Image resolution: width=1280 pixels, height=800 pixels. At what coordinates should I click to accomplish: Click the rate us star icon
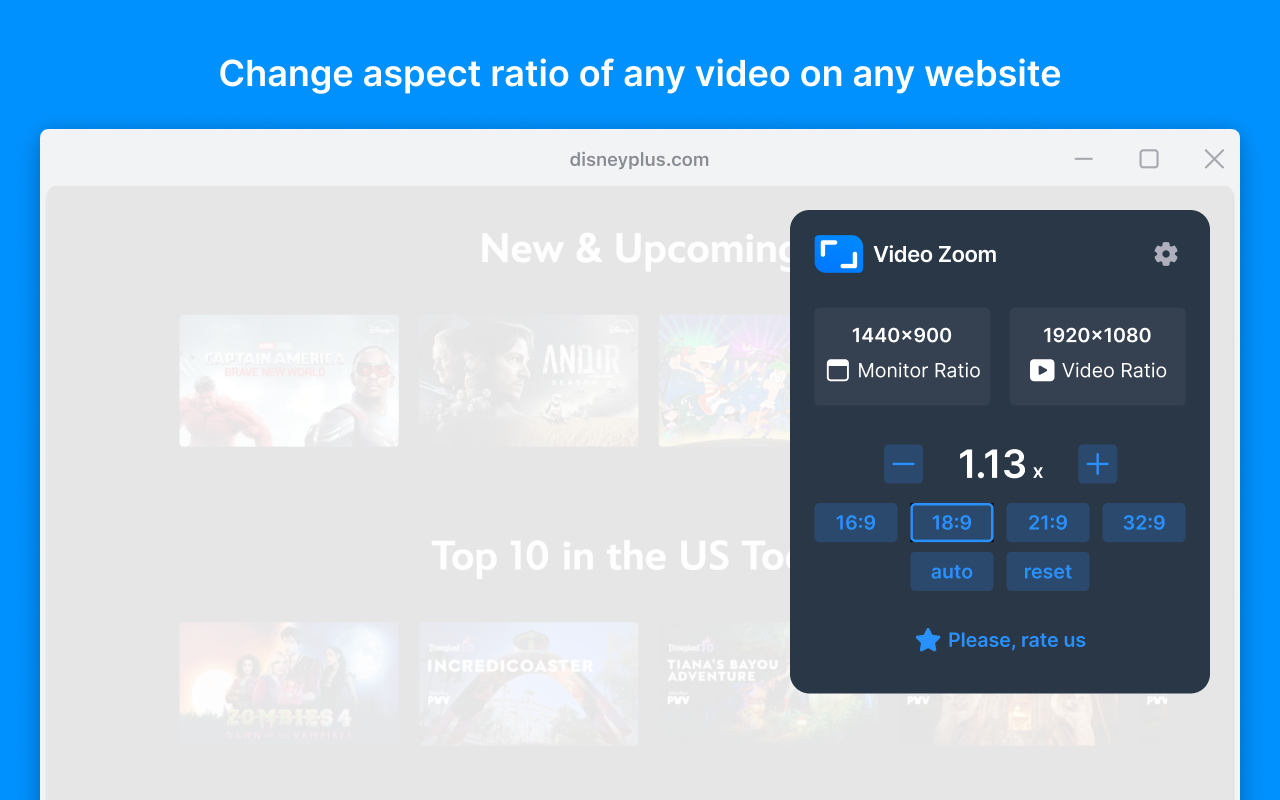tap(928, 640)
